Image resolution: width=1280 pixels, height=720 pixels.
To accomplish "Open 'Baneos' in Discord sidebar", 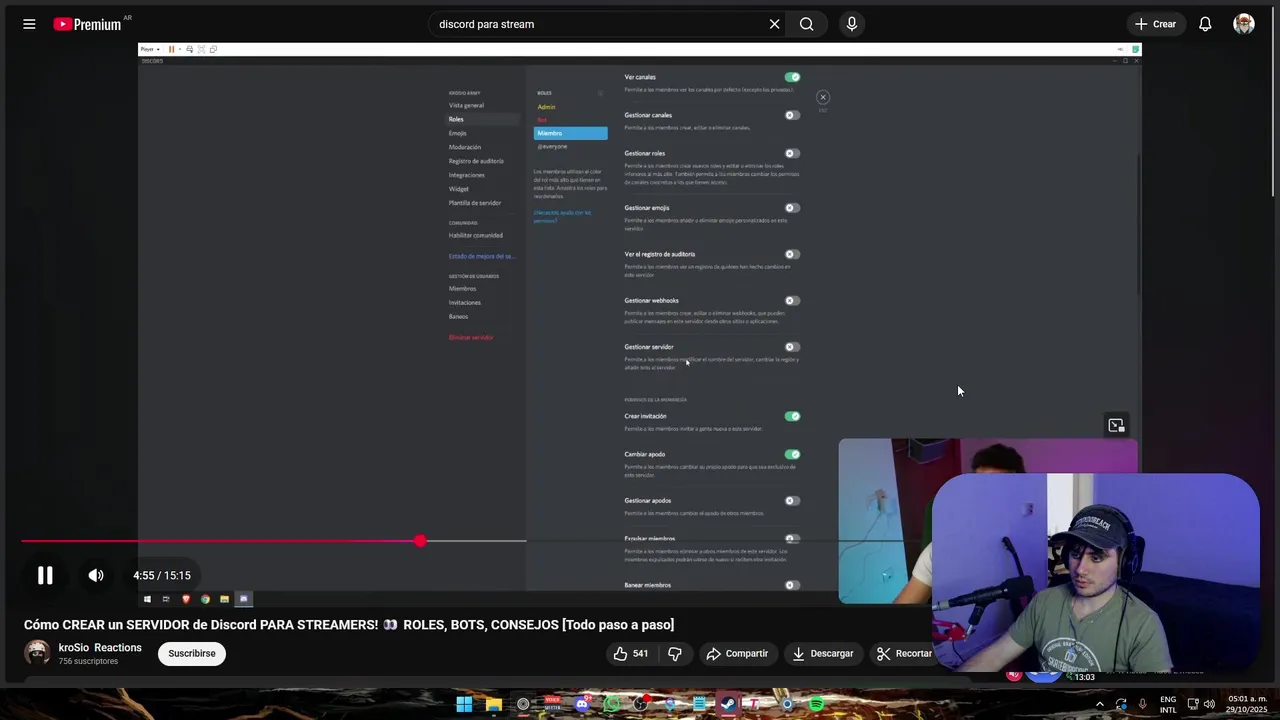I will [458, 316].
